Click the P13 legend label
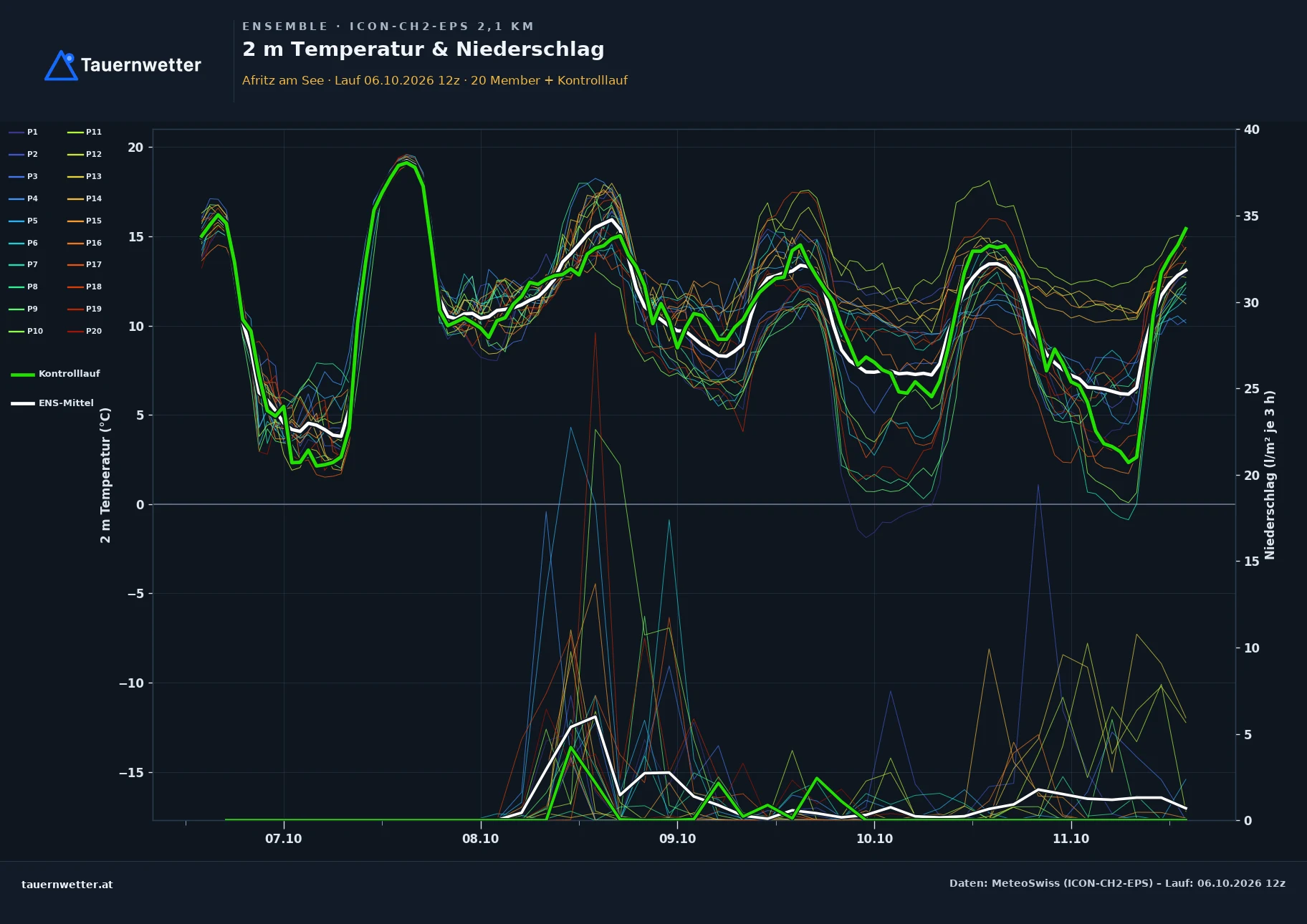Viewport: 1307px width, 924px height. (x=94, y=176)
